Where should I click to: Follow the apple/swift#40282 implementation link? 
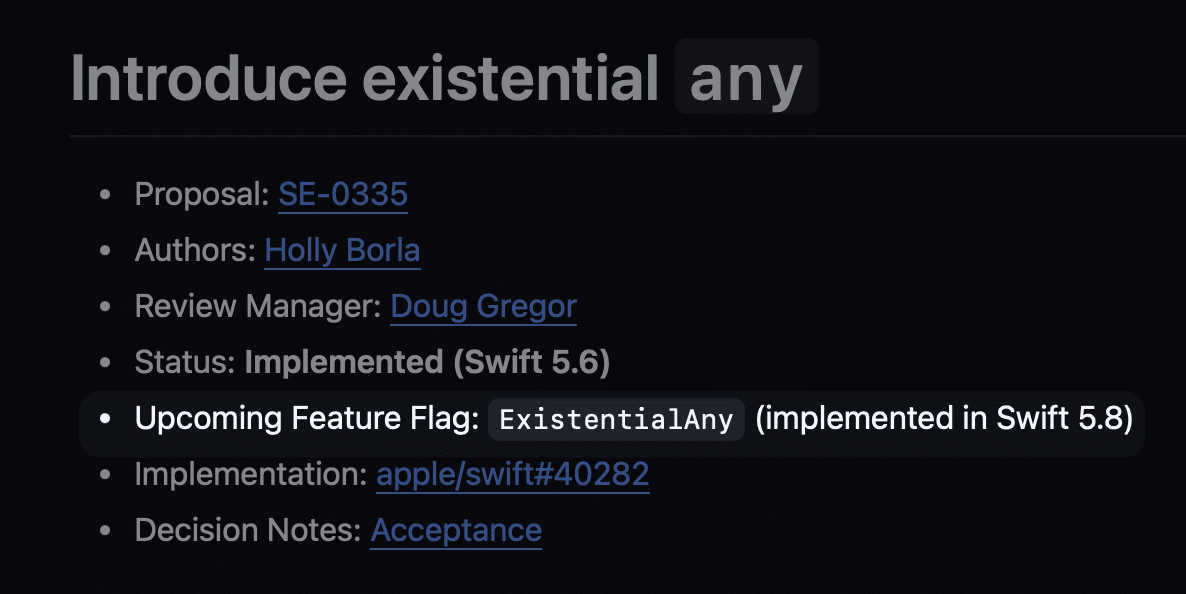(512, 474)
